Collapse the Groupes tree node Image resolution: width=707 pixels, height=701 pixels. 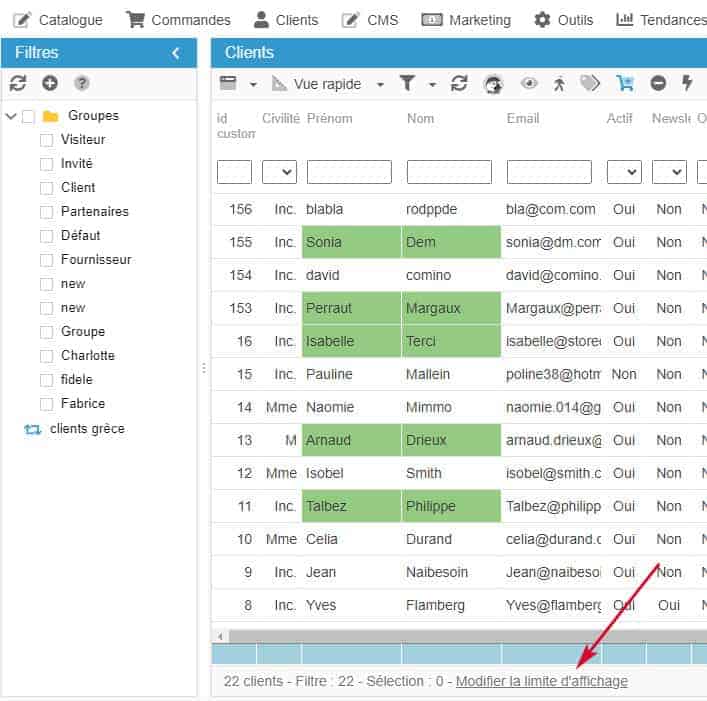point(11,116)
